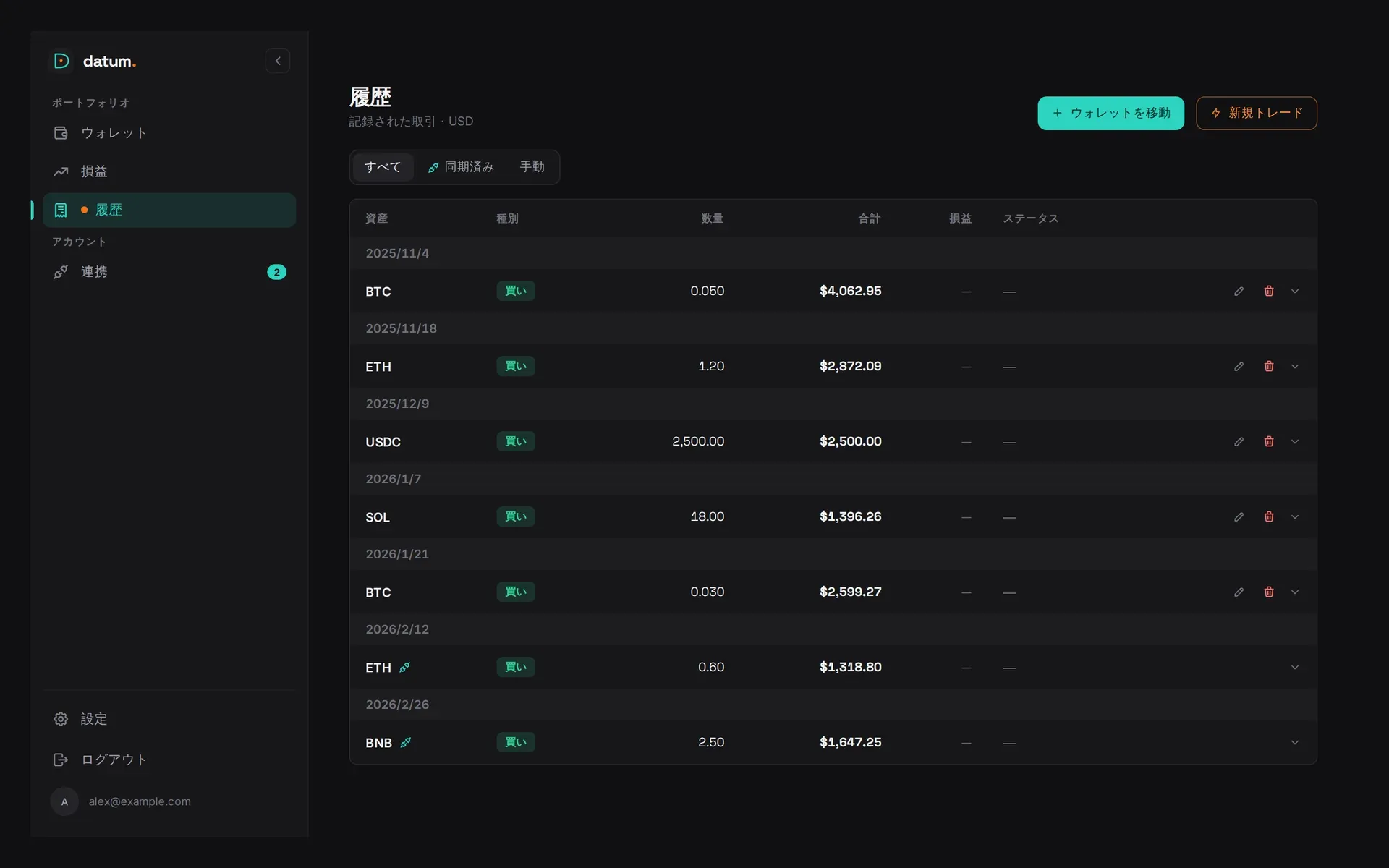The width and height of the screenshot is (1389, 868).
Task: Edit the BTC 0.030 transaction
Action: (x=1239, y=592)
